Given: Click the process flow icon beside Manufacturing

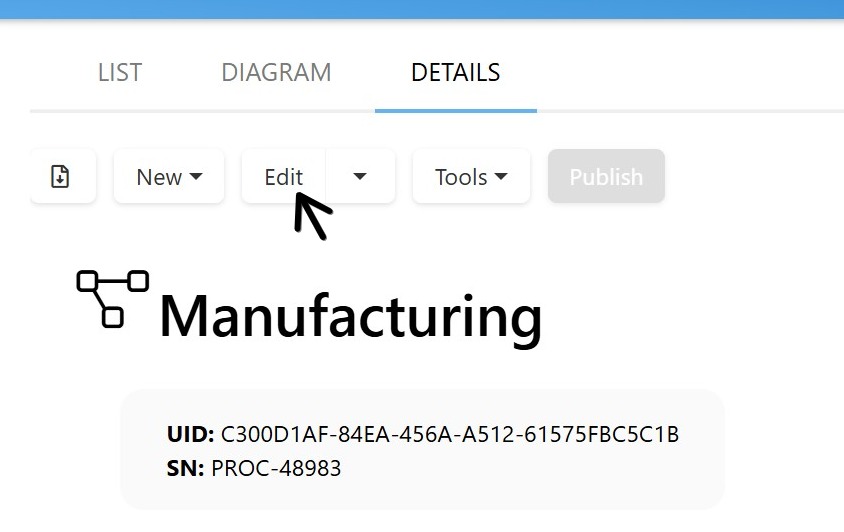Looking at the screenshot, I should click(x=112, y=299).
